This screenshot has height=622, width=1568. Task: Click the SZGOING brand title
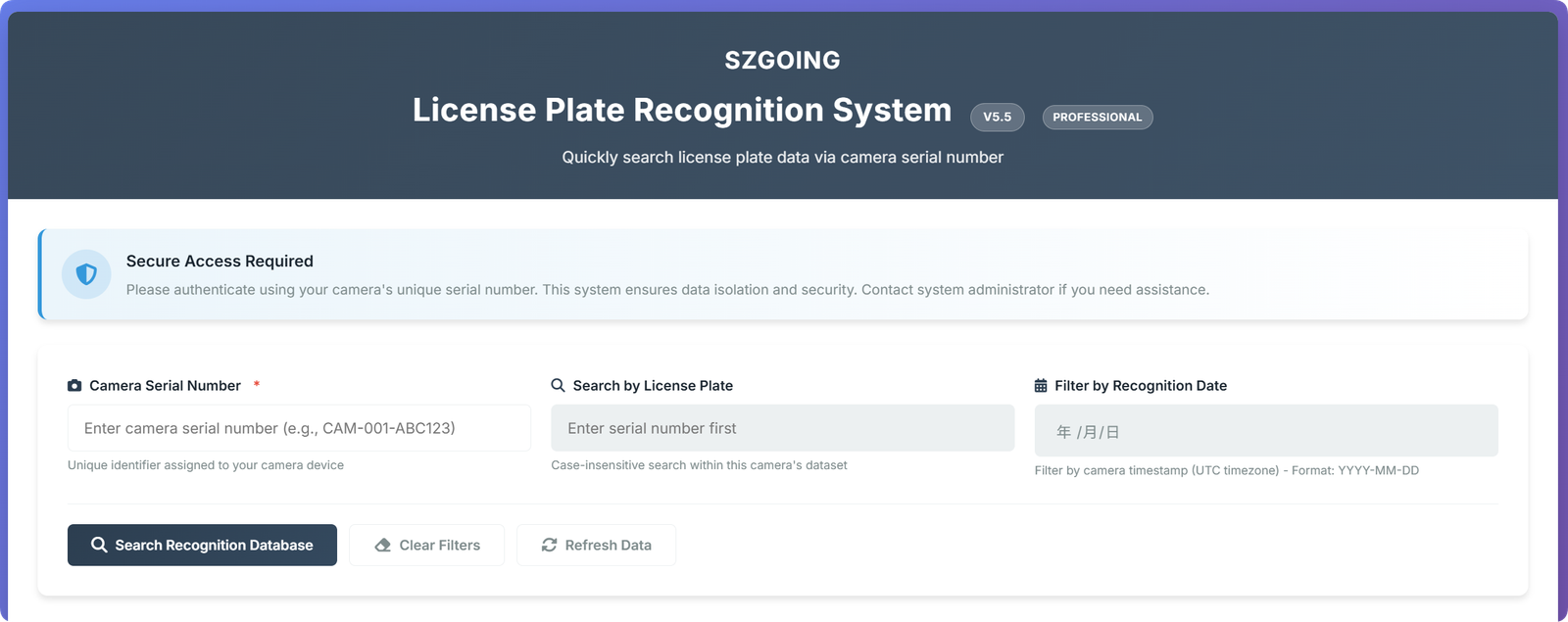pyautogui.click(x=782, y=61)
